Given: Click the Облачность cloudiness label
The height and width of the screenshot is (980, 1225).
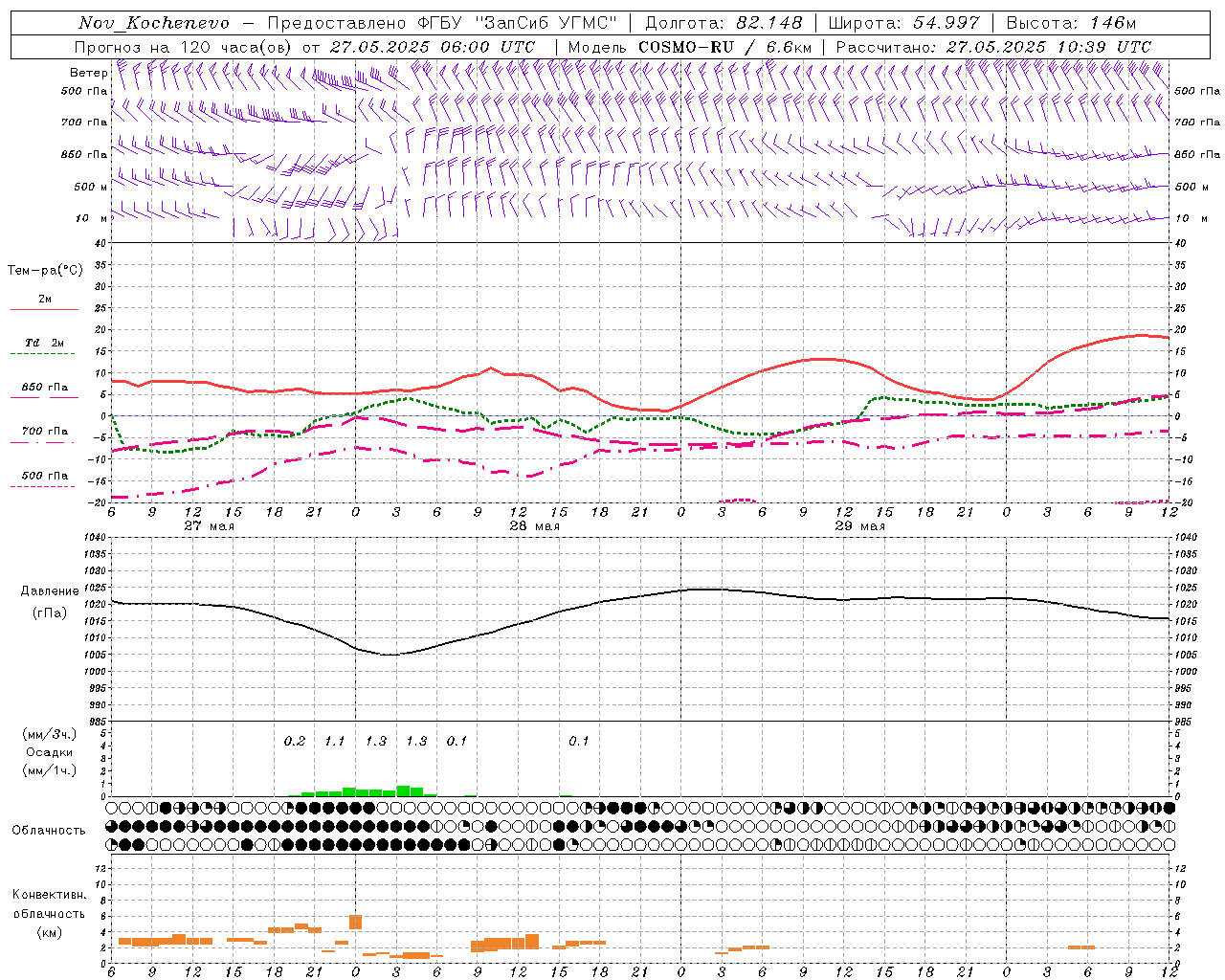Looking at the screenshot, I should (49, 831).
